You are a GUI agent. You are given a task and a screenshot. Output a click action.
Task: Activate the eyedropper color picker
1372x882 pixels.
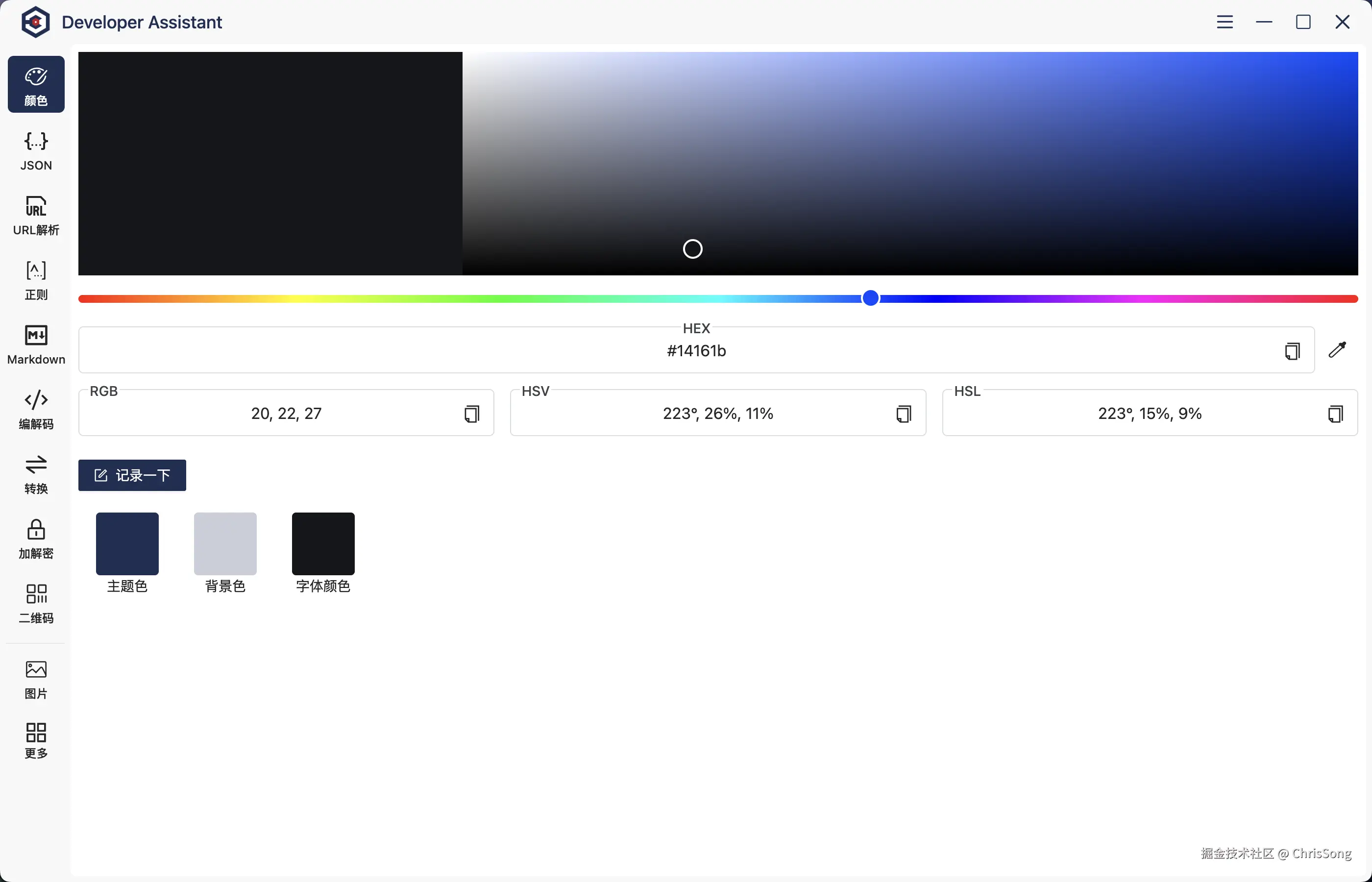coord(1337,349)
